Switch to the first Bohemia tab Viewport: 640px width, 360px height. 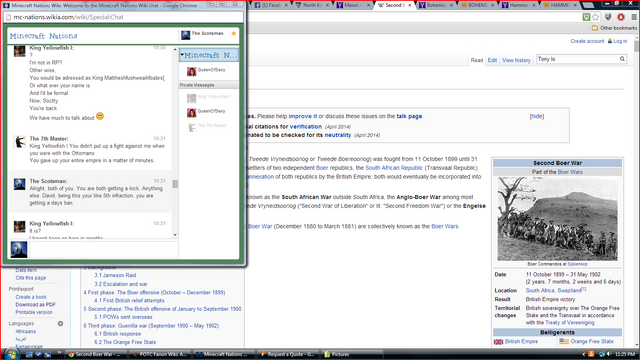[435, 5]
